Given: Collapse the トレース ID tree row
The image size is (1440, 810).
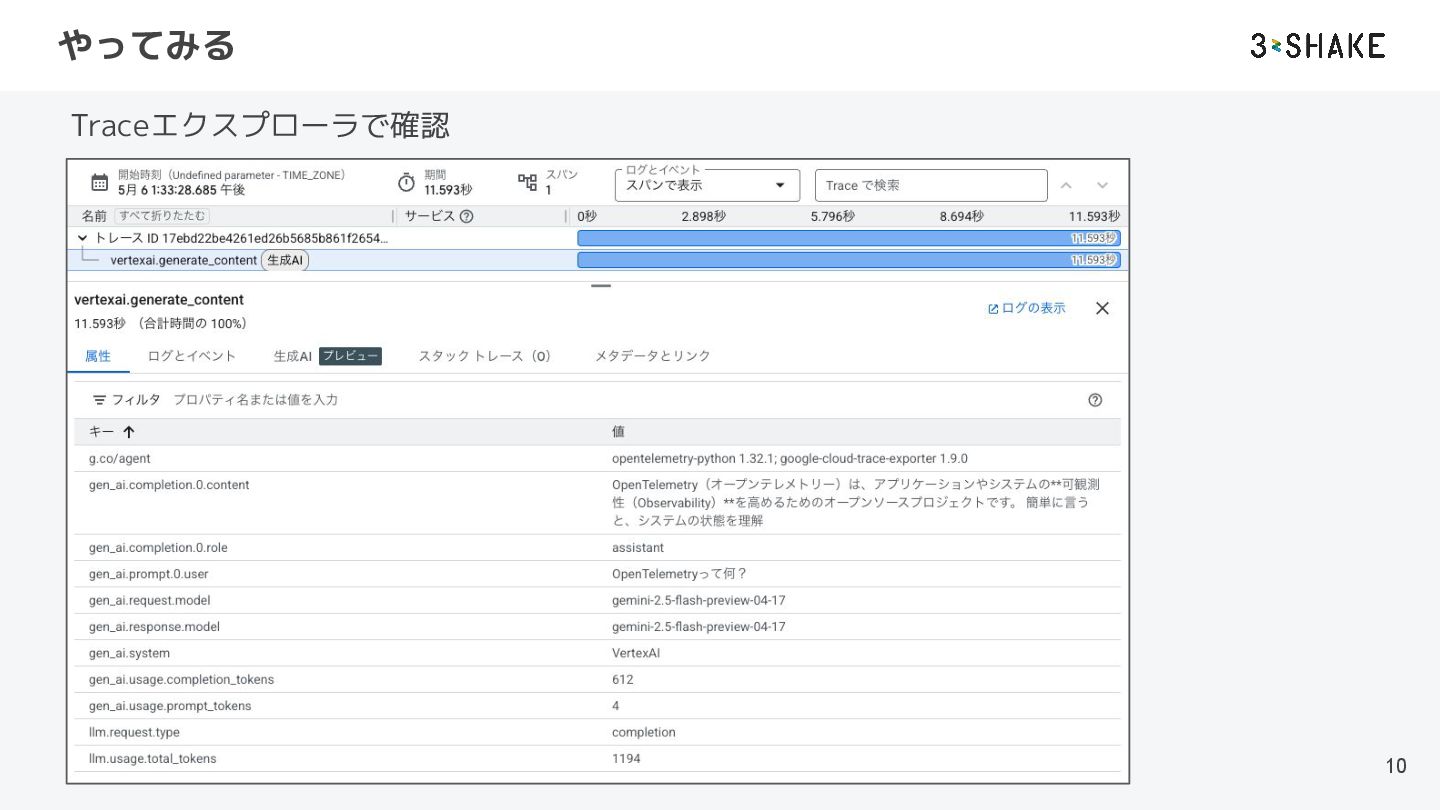Looking at the screenshot, I should click(x=82, y=238).
